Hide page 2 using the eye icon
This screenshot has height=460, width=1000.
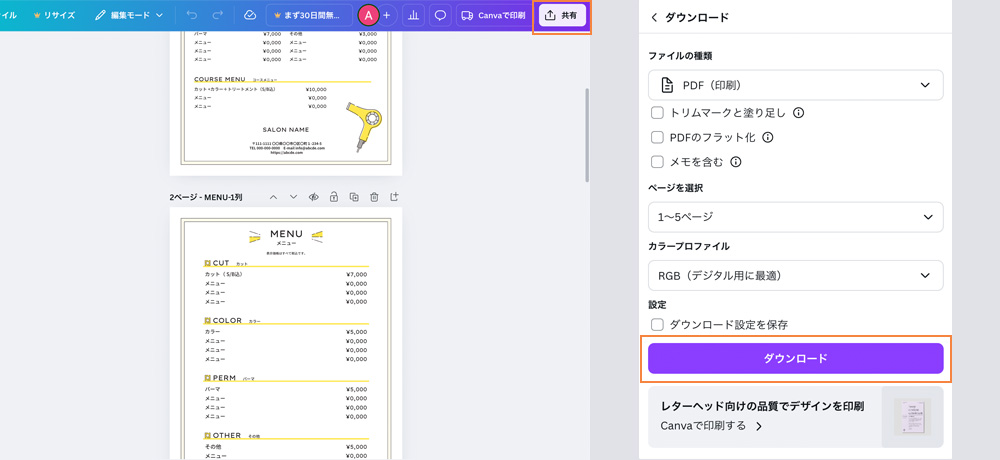(x=313, y=198)
